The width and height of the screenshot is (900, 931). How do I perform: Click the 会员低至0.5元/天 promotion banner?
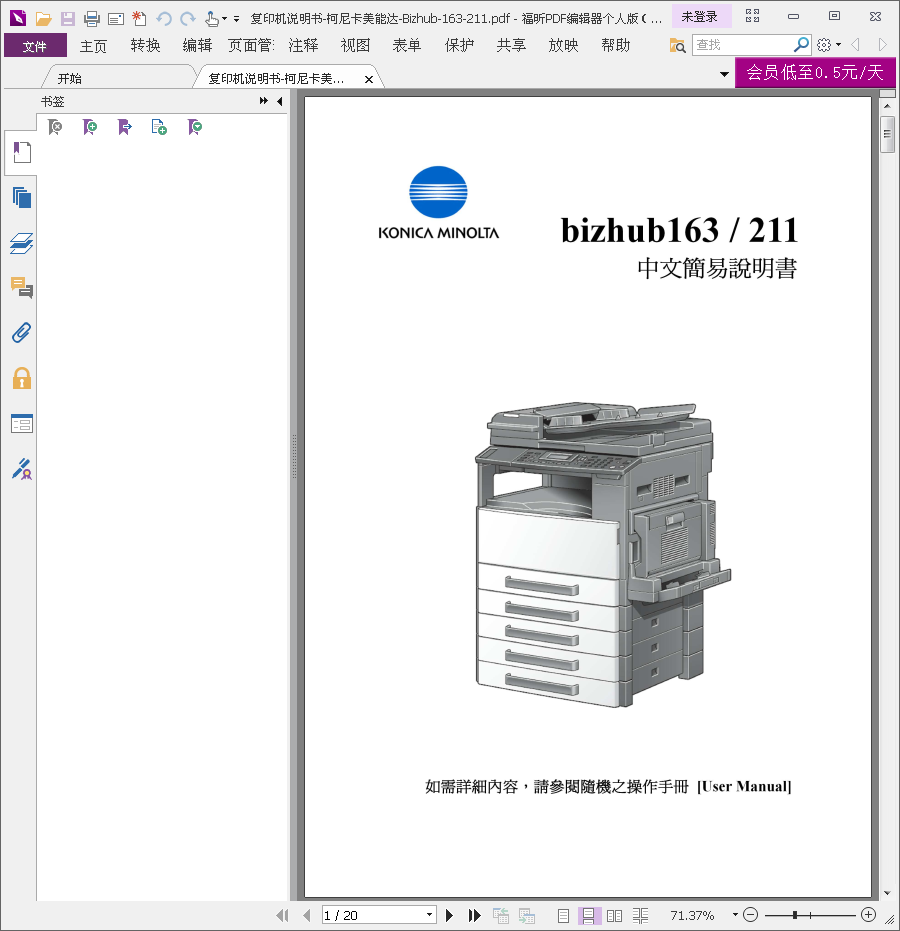[x=815, y=72]
